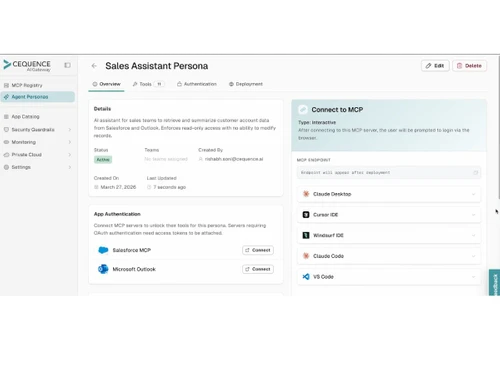The image size is (500, 375).
Task: Click the 'No teams assigned' text
Action: (166, 159)
